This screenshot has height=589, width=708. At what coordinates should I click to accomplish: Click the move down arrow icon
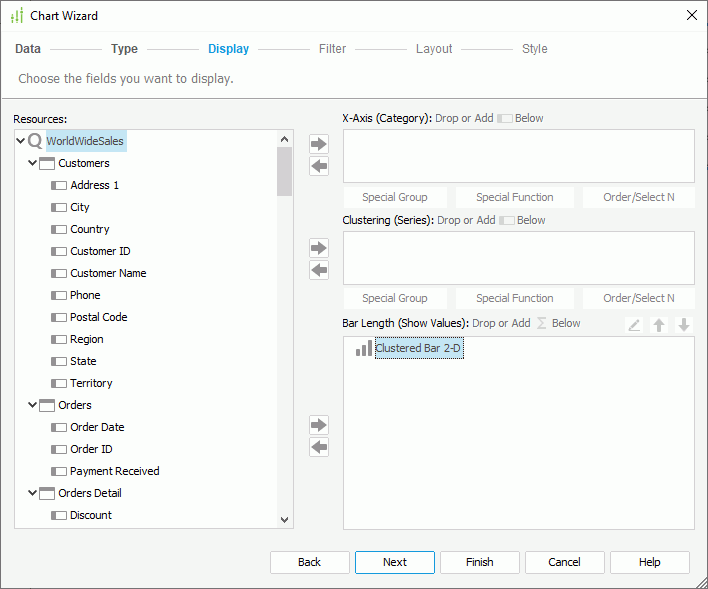(684, 325)
